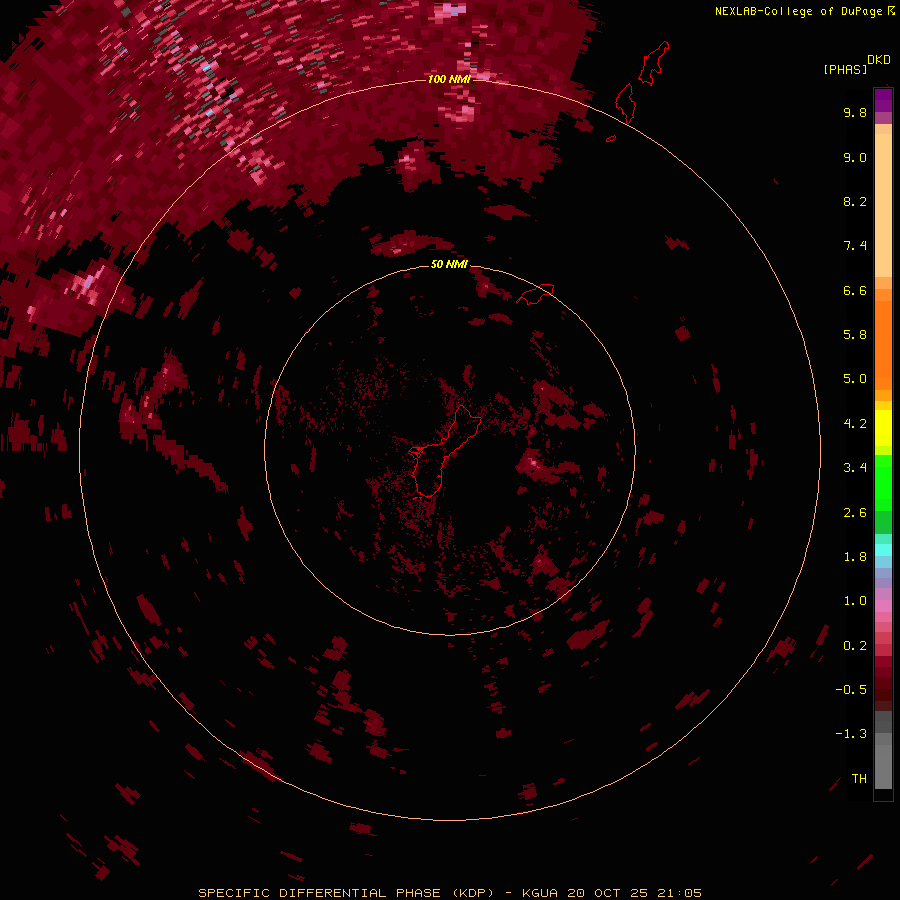
Task: Click the 9.0 value on color scale
Action: point(855,157)
